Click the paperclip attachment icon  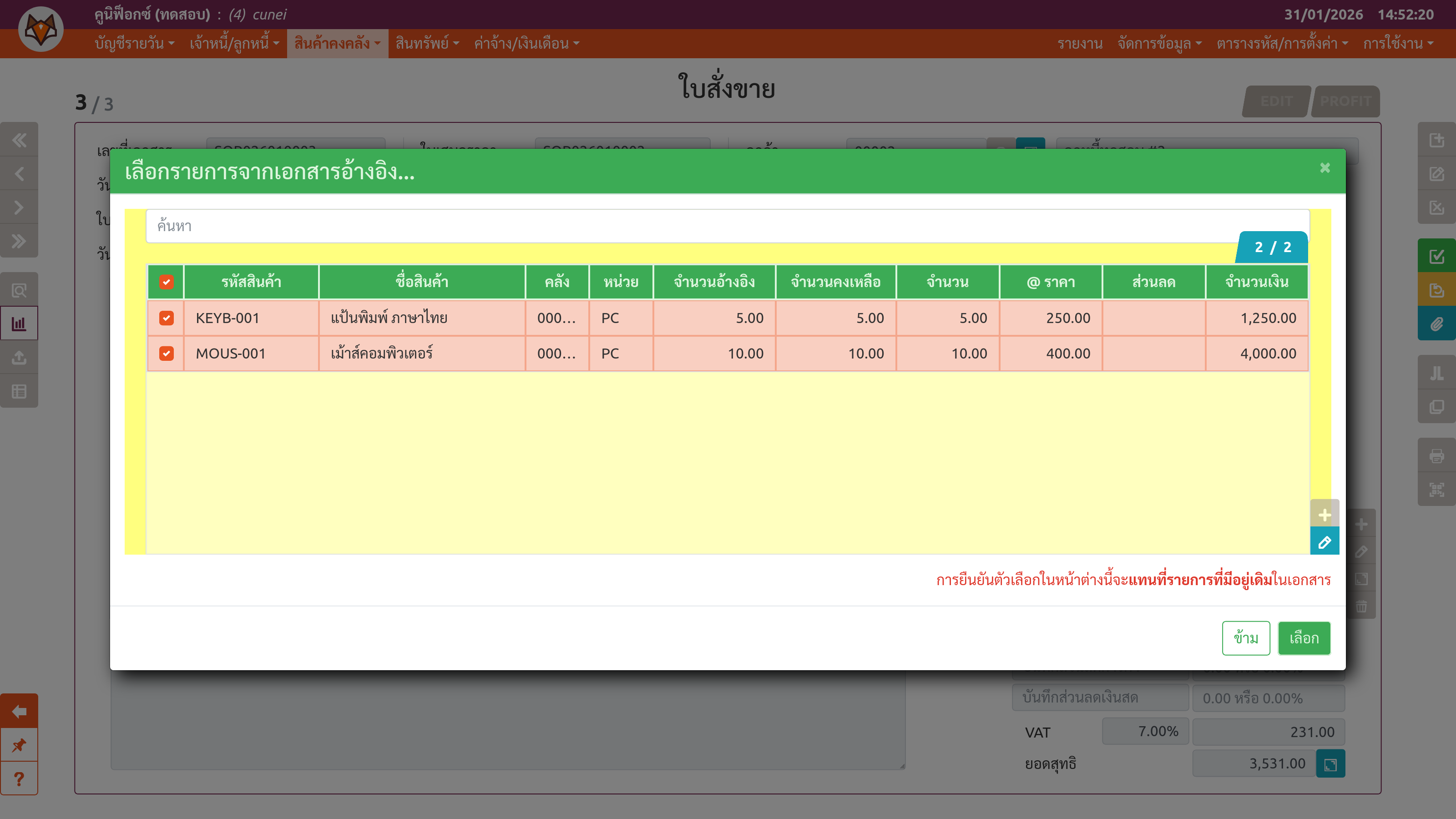pyautogui.click(x=1436, y=324)
